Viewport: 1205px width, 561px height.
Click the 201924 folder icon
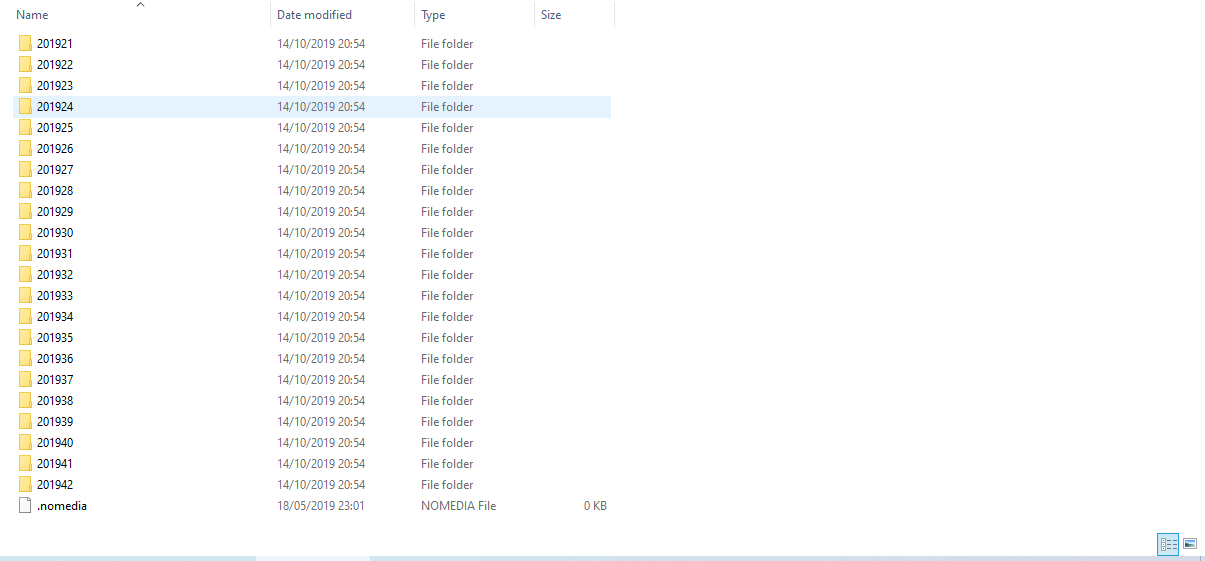(x=25, y=107)
